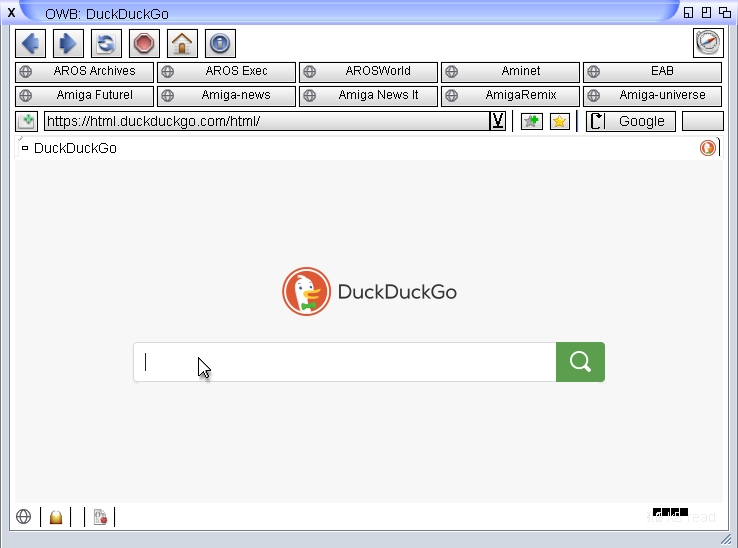This screenshot has width=738, height=548.
Task: Reload the current page
Action: (x=106, y=44)
